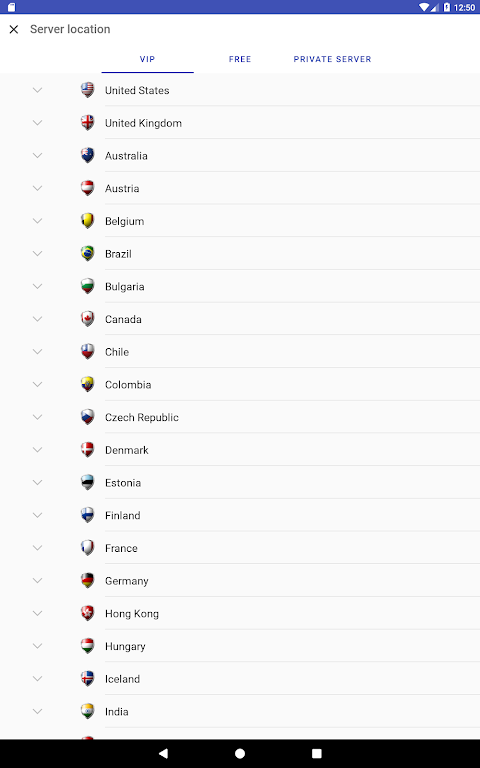This screenshot has height=768, width=480.
Task: Tap the Android home navigation button
Action: (x=240, y=753)
